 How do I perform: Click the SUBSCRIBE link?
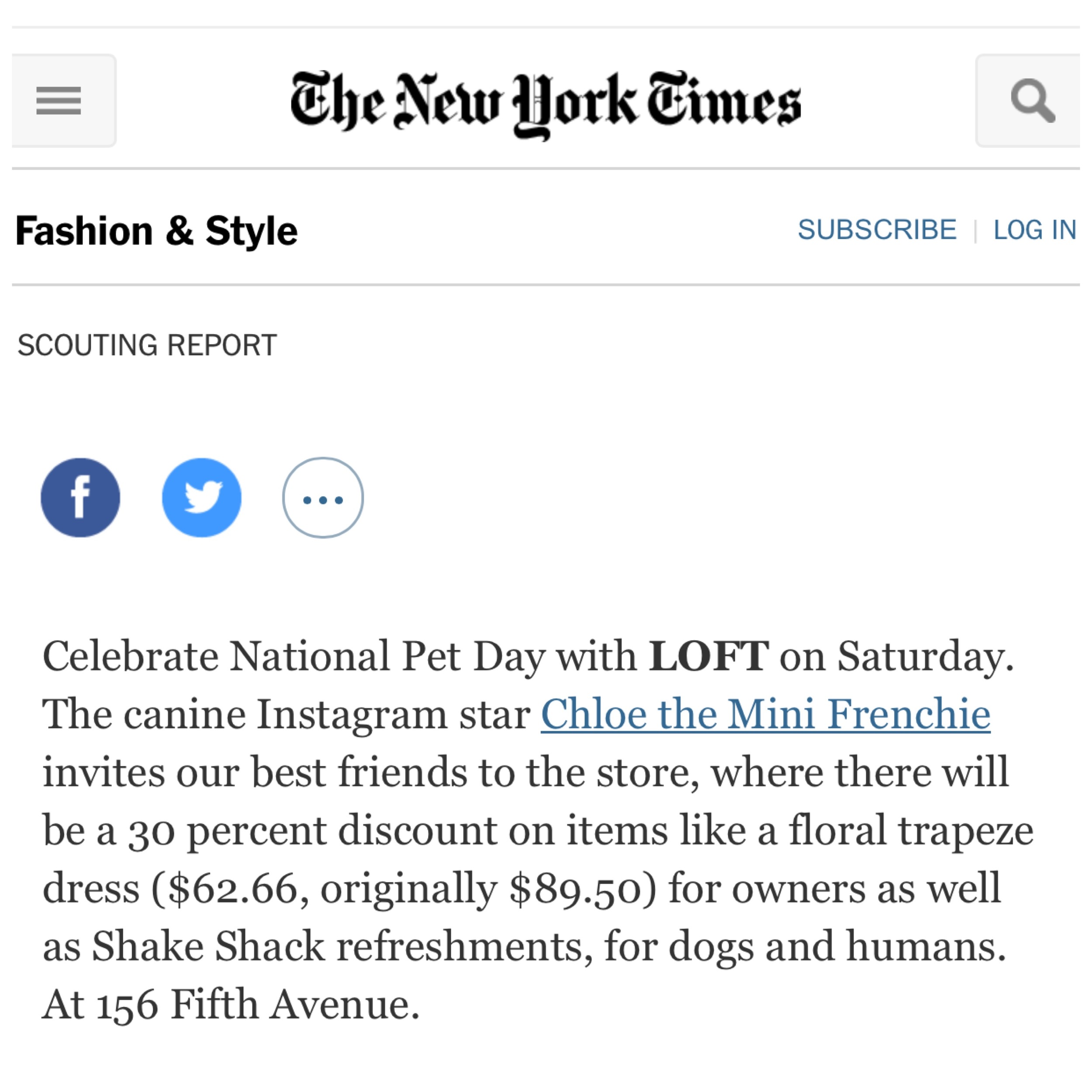pyautogui.click(x=877, y=229)
